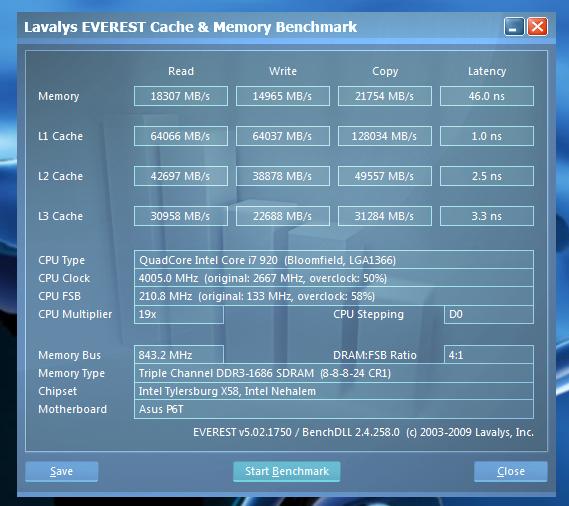This screenshot has height=506, width=569.
Task: Close the benchmark dialog via Close button
Action: coord(511,471)
